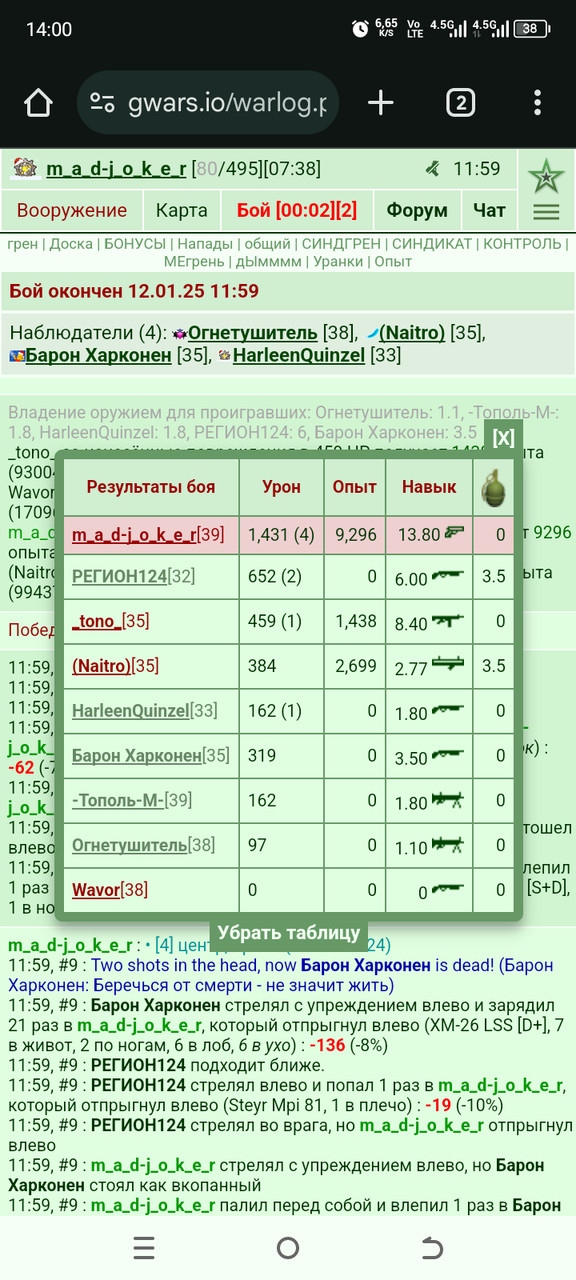
Task: Tap the gwars.io address bar
Action: click(x=208, y=102)
